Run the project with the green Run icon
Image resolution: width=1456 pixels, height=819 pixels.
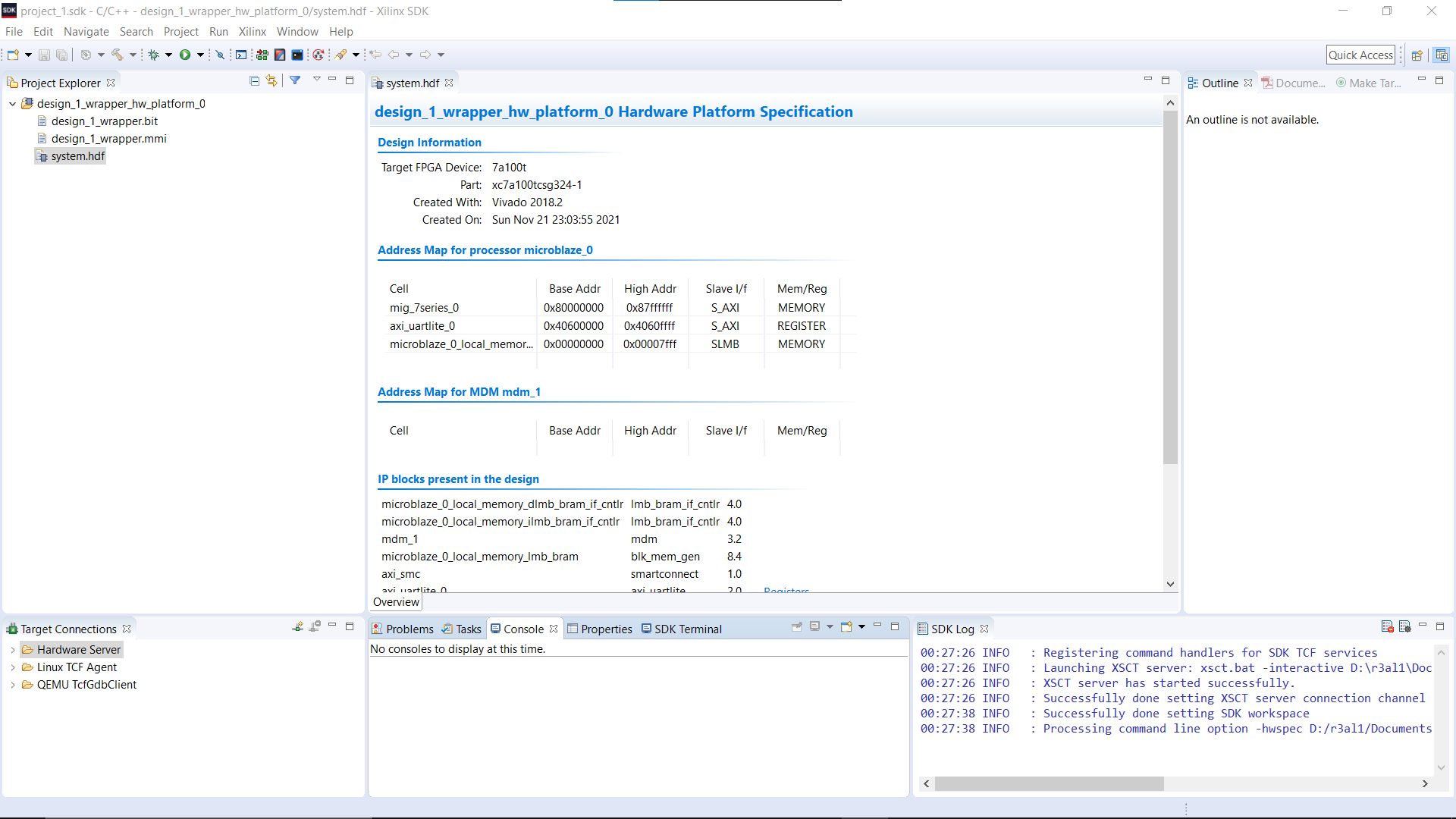pos(186,55)
